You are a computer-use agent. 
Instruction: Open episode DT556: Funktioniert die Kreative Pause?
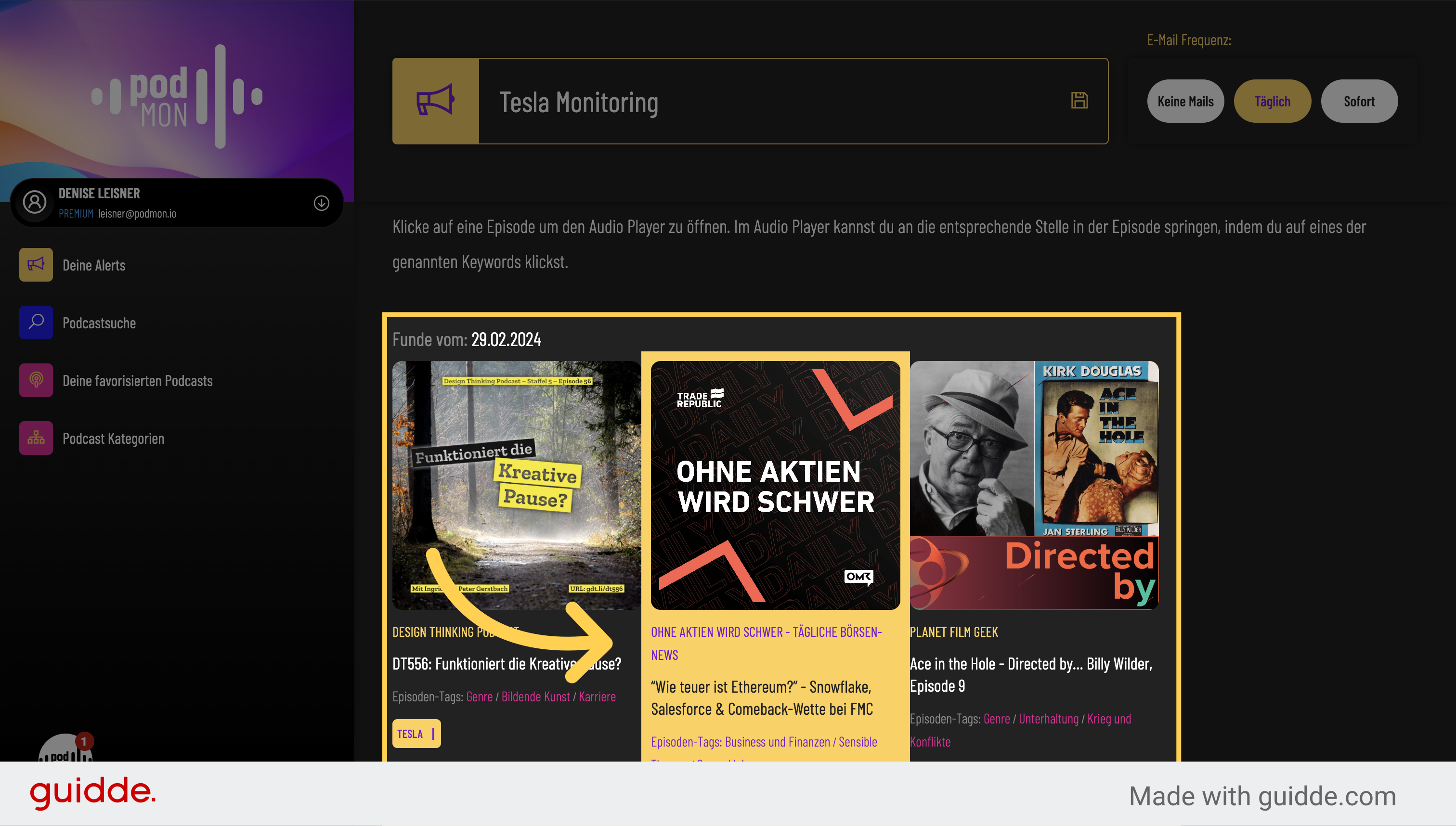tap(507, 664)
